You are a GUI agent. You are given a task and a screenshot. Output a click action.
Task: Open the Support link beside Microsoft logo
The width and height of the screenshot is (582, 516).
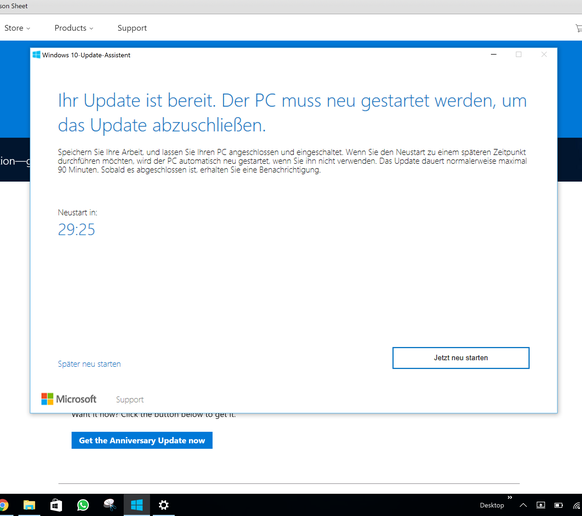point(130,400)
